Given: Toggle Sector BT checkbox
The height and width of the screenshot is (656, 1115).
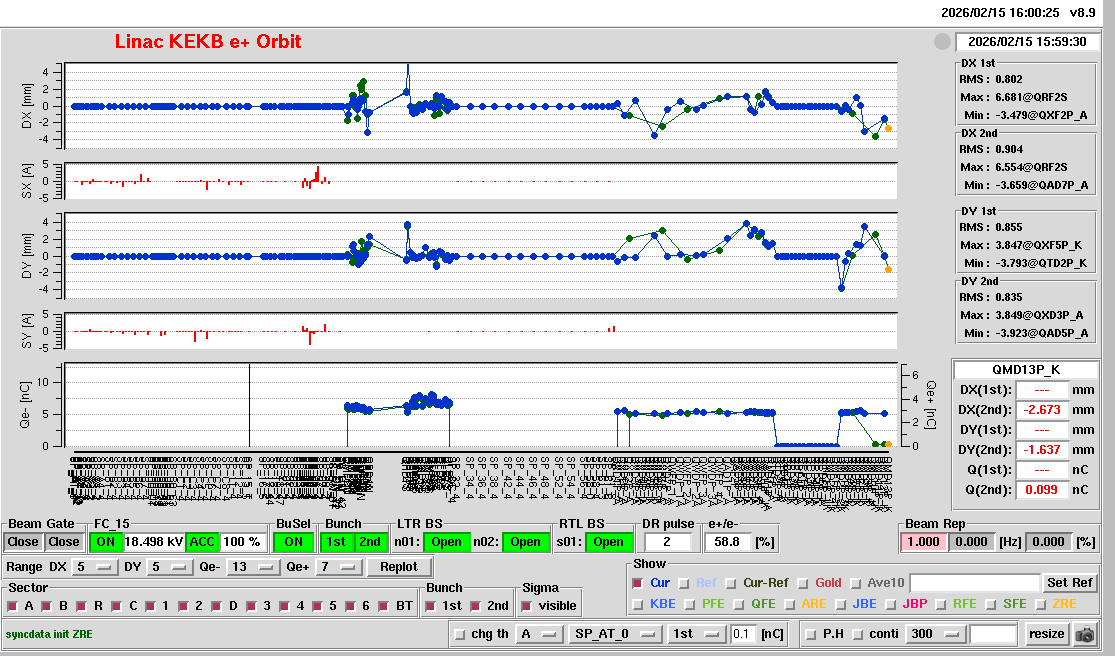Looking at the screenshot, I should pyautogui.click(x=384, y=606).
